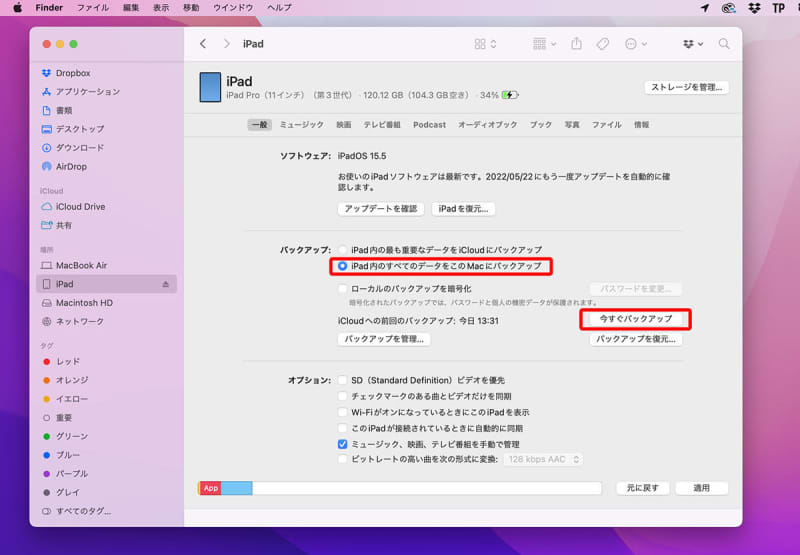Screen dimensions: 800x555
Task: Toggle SD (Standard Definition) video checkbox
Action: point(342,380)
